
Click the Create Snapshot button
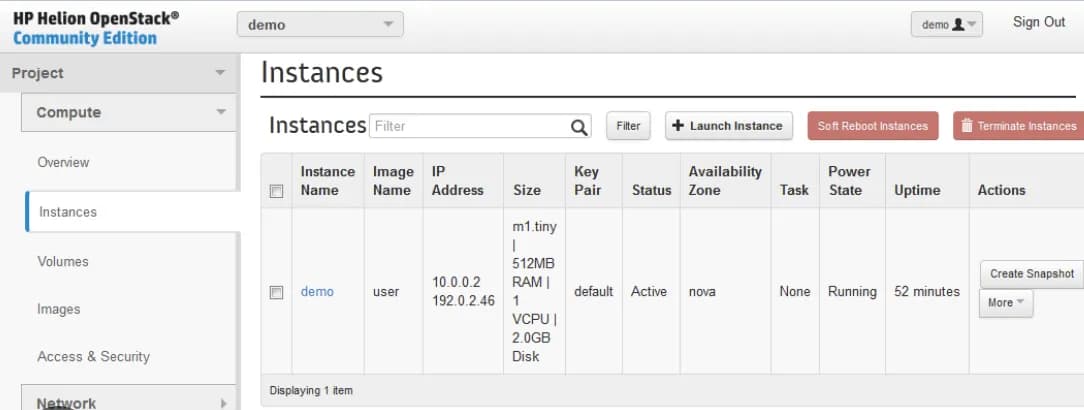pos(1032,274)
